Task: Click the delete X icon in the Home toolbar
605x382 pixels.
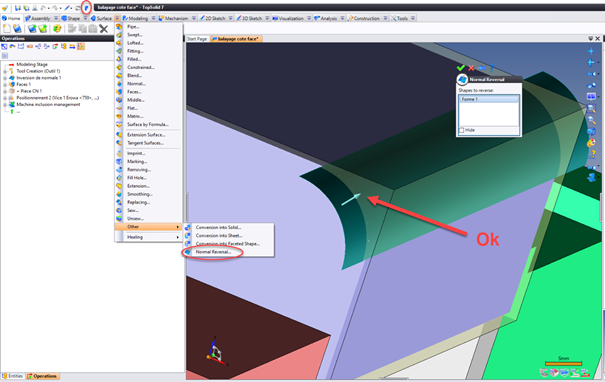Action: [103, 29]
